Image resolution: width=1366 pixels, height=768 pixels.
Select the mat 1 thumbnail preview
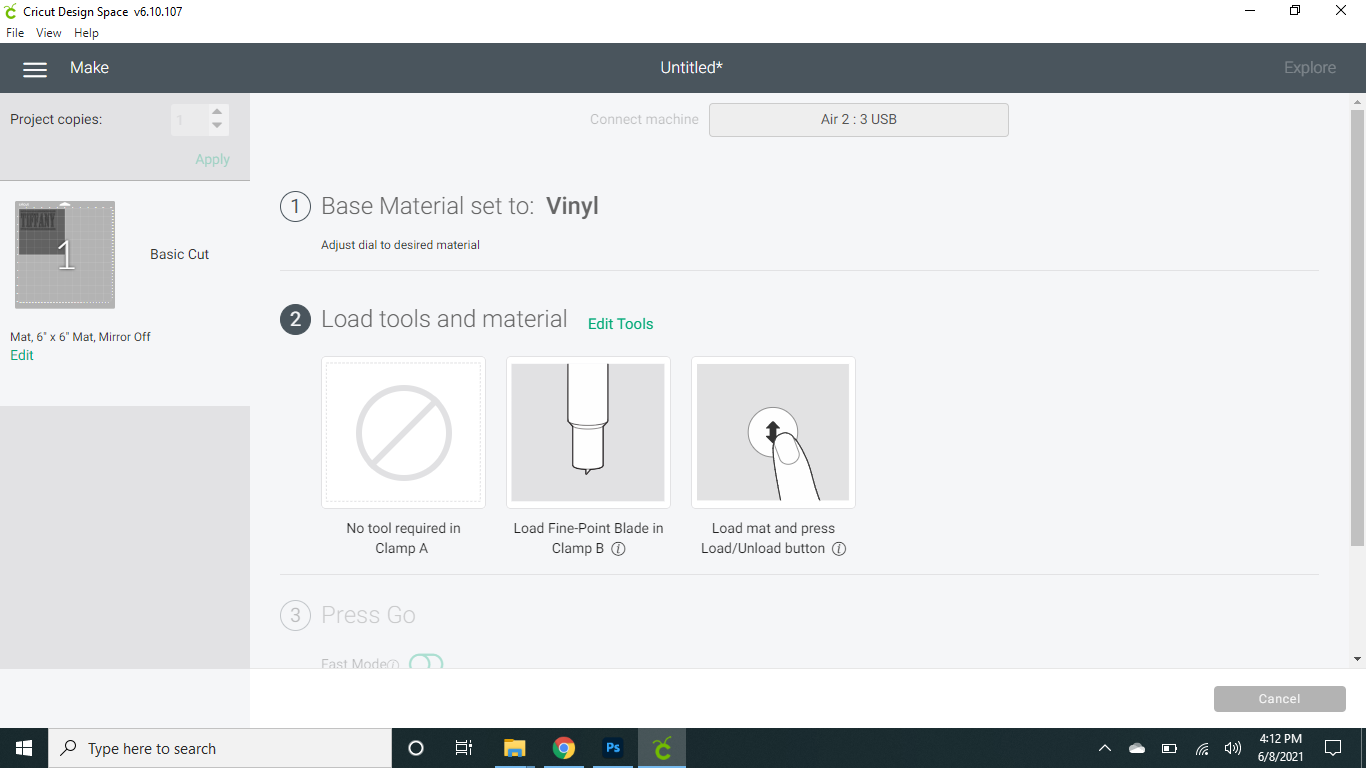(65, 255)
